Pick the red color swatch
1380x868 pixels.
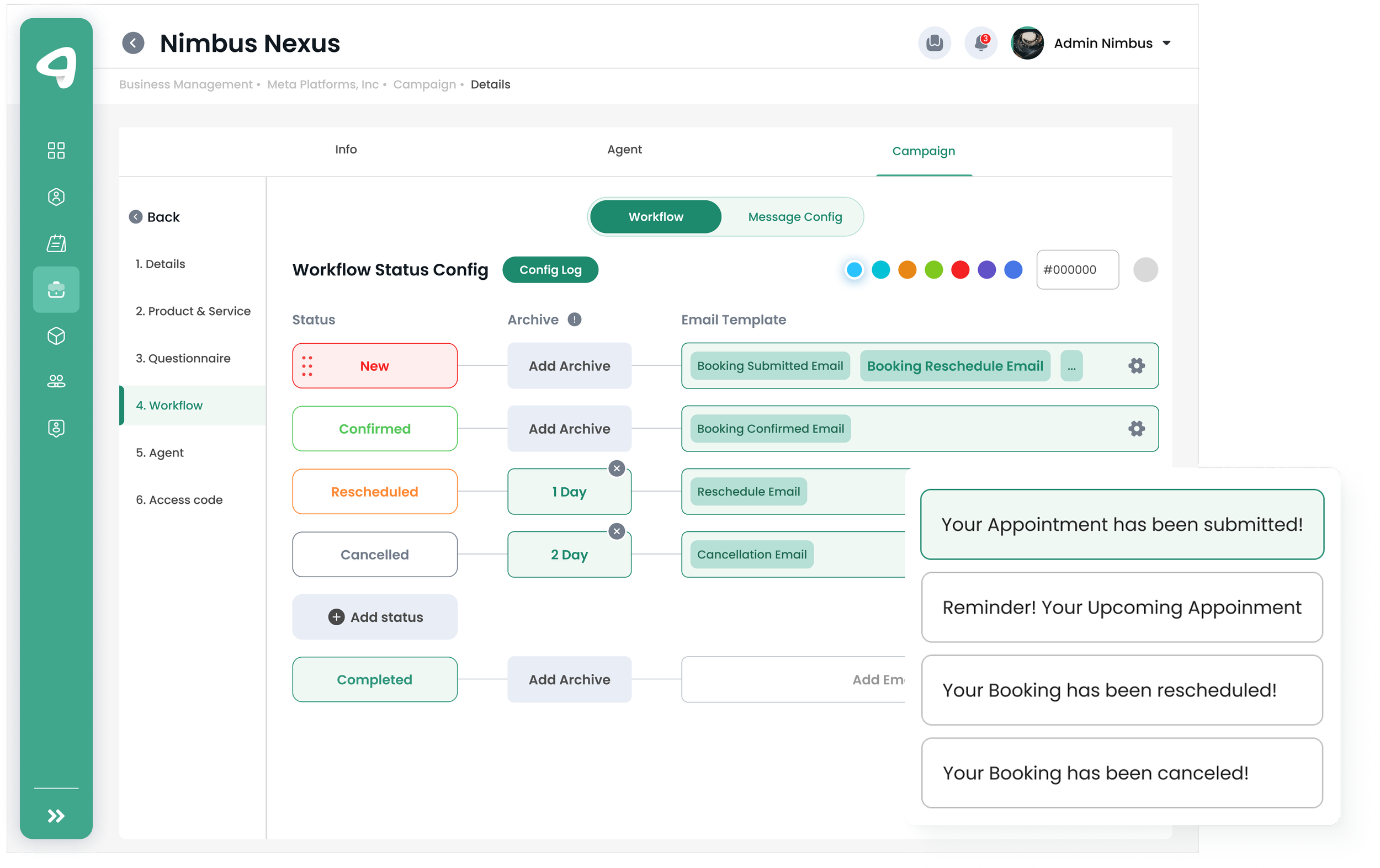coord(960,270)
